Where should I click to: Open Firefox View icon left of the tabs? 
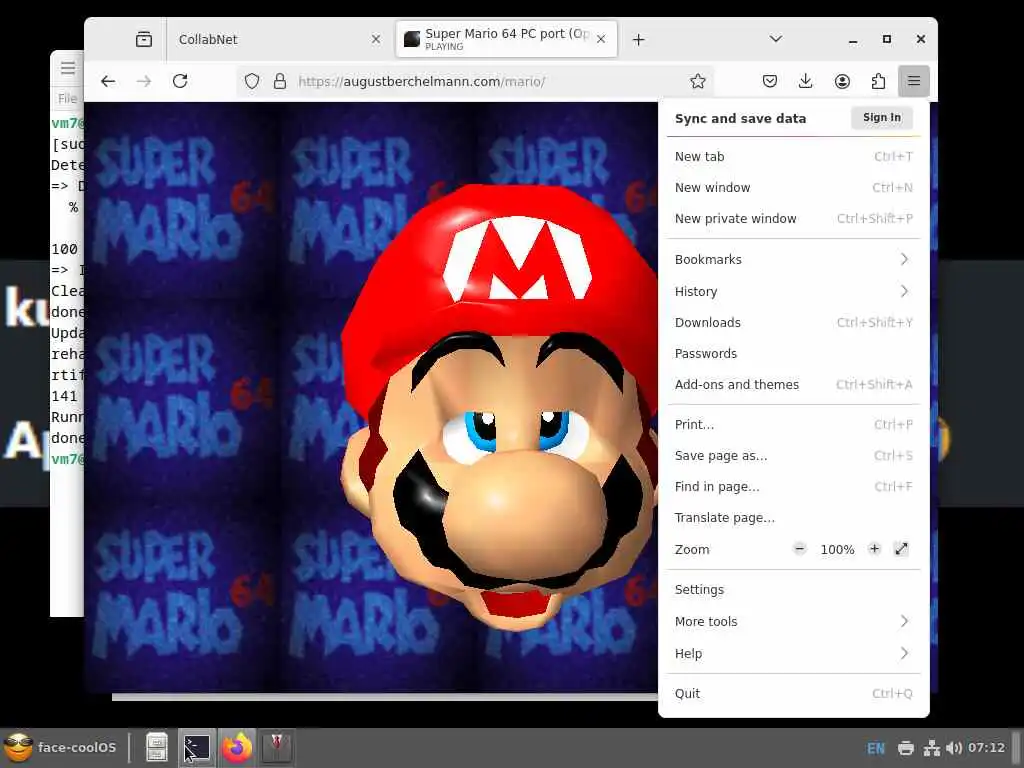coord(144,39)
